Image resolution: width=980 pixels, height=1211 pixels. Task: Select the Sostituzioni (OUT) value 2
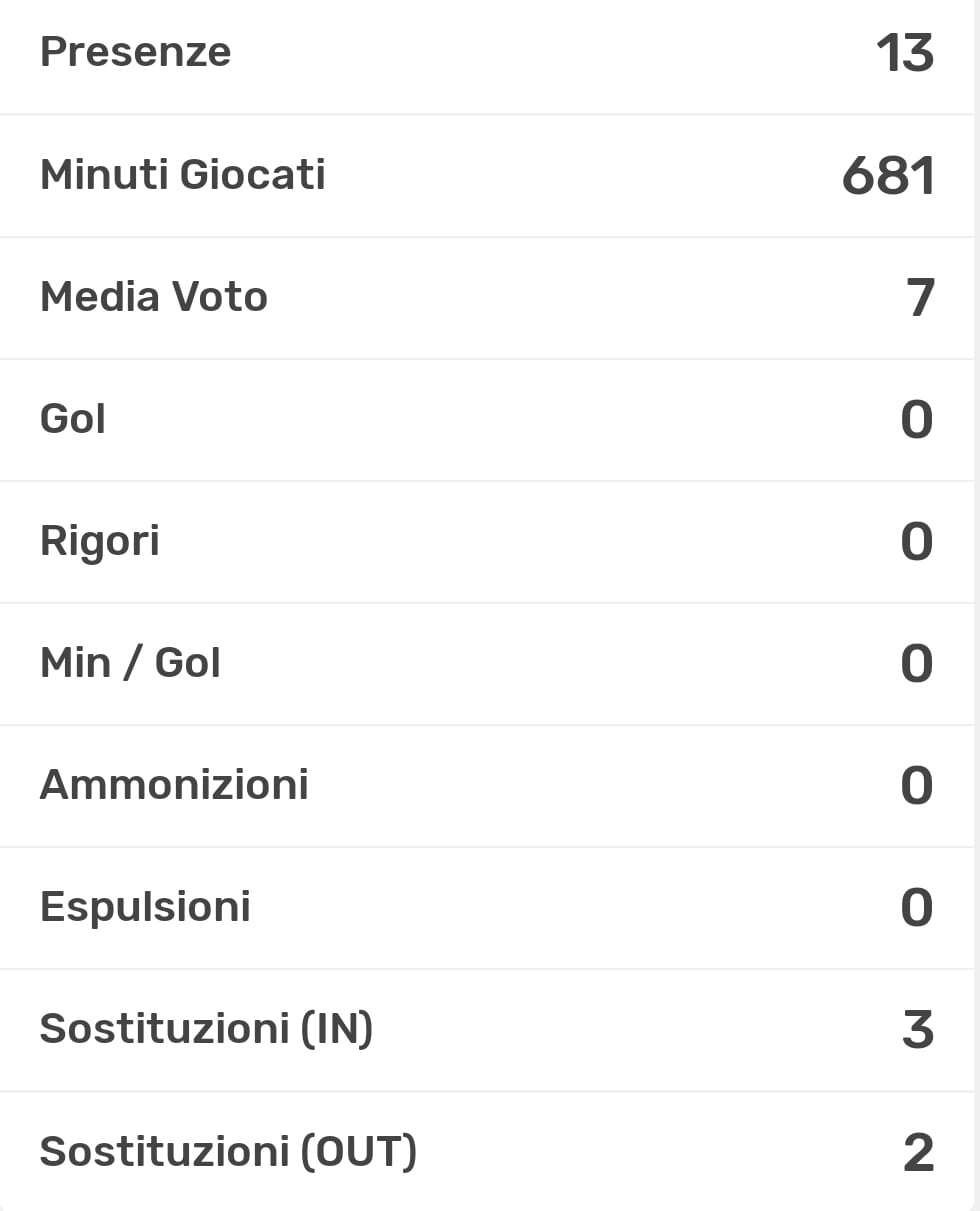pos(918,1152)
